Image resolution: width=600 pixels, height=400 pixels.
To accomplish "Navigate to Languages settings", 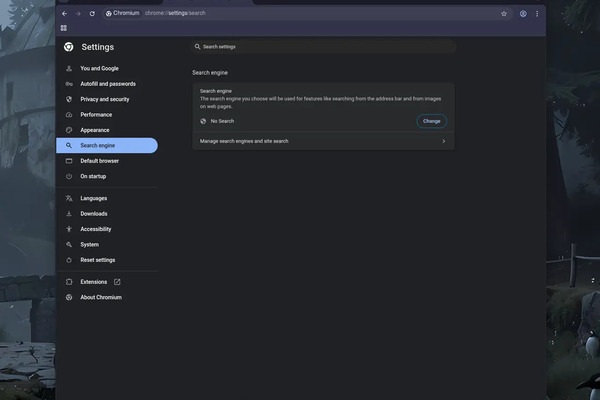I will coord(93,198).
